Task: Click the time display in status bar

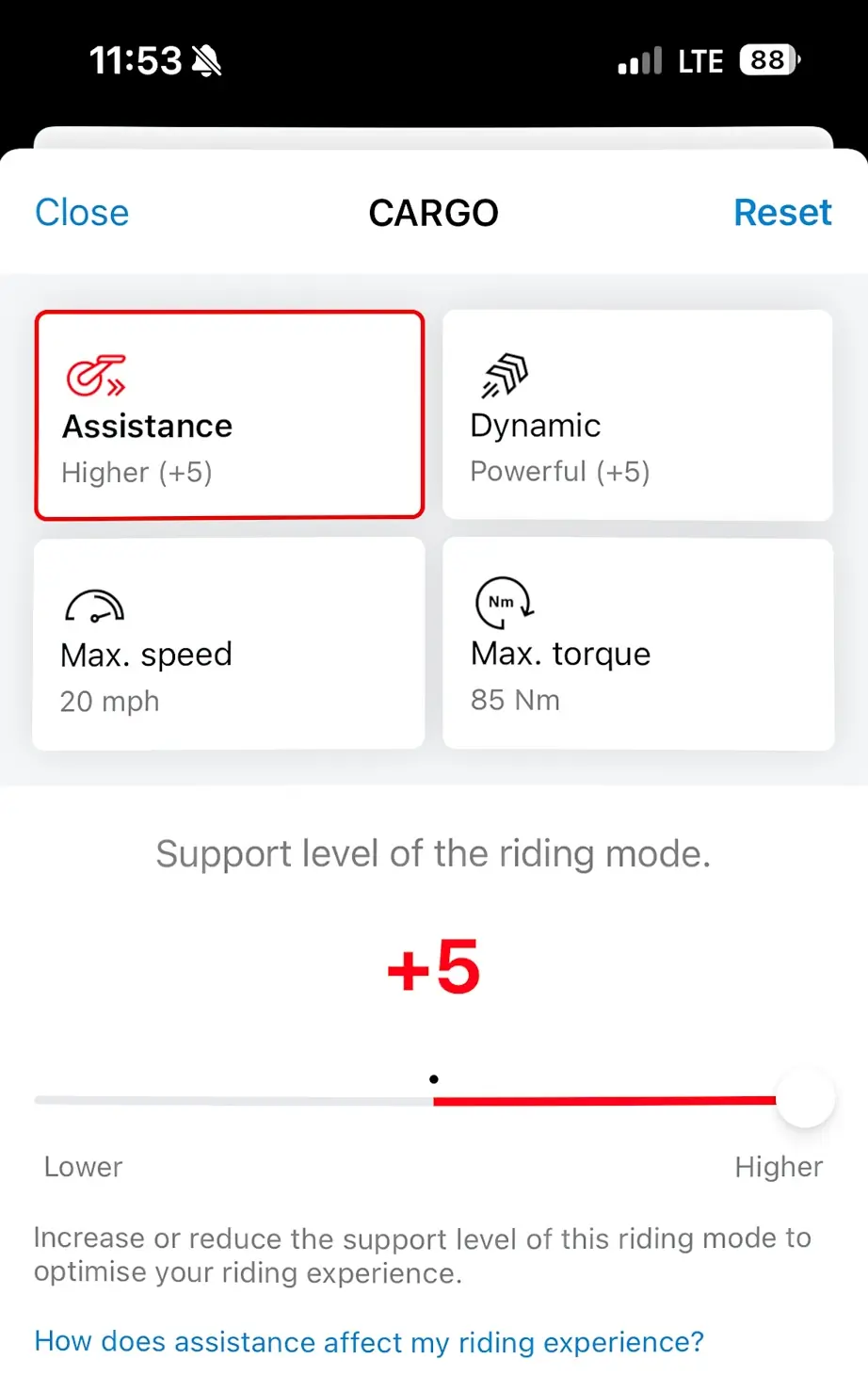Action: [135, 59]
